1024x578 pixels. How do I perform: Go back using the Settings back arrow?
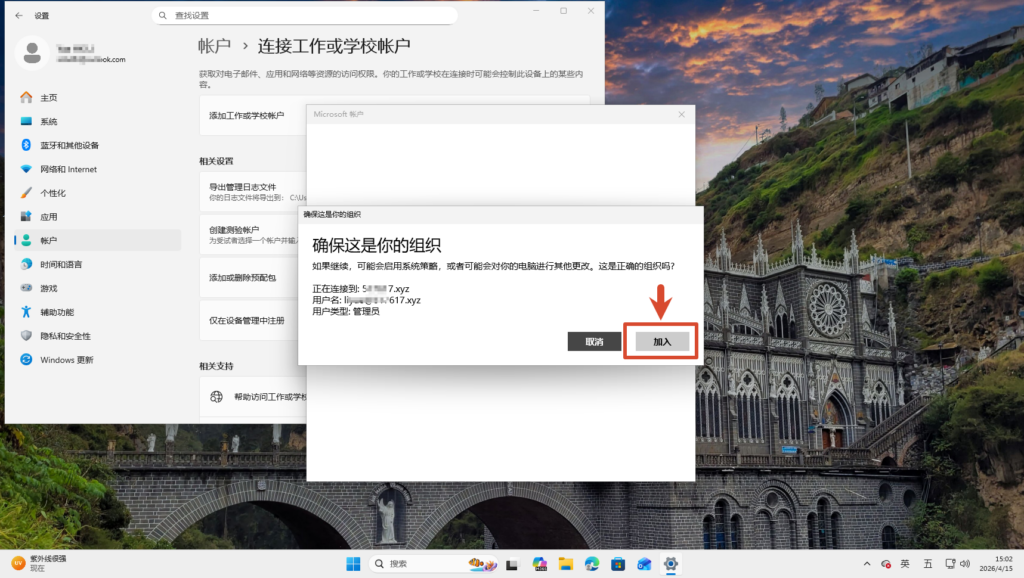coord(19,16)
